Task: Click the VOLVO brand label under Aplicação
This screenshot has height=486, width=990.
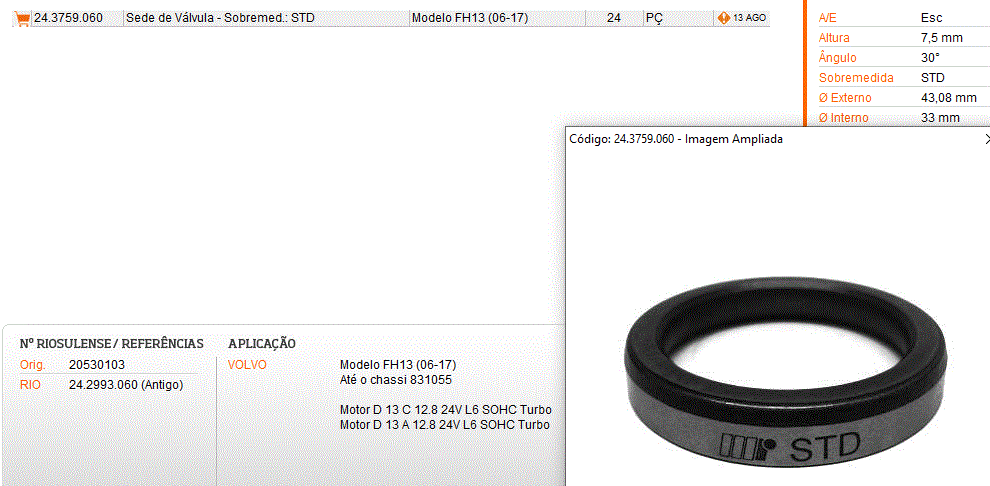Action: point(247,365)
